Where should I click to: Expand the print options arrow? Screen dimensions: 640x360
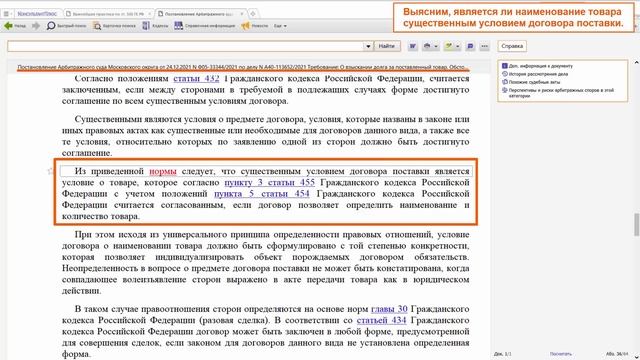(436, 47)
